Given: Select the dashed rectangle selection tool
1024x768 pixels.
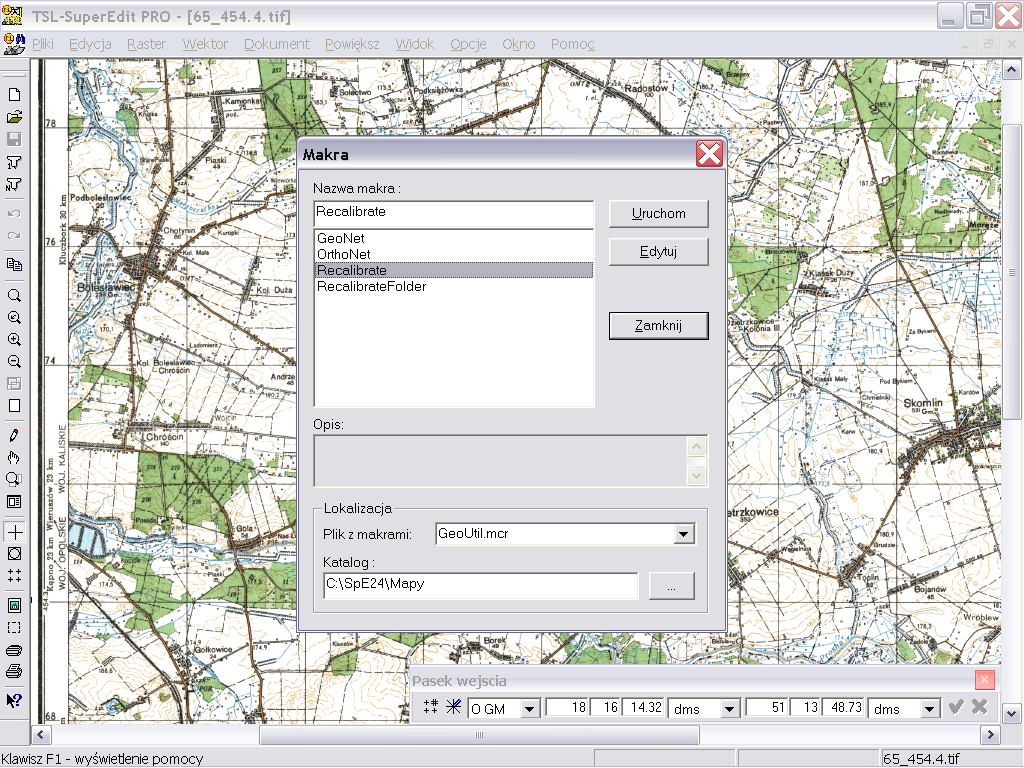Looking at the screenshot, I should (14, 628).
